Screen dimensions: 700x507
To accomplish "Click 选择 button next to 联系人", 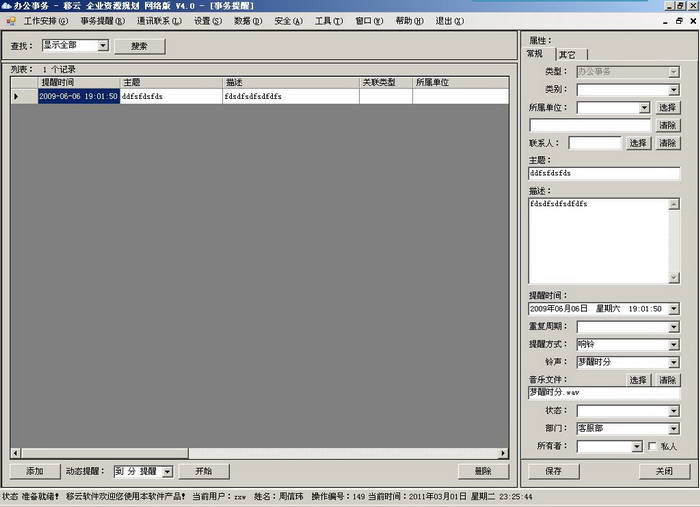I will tap(638, 143).
